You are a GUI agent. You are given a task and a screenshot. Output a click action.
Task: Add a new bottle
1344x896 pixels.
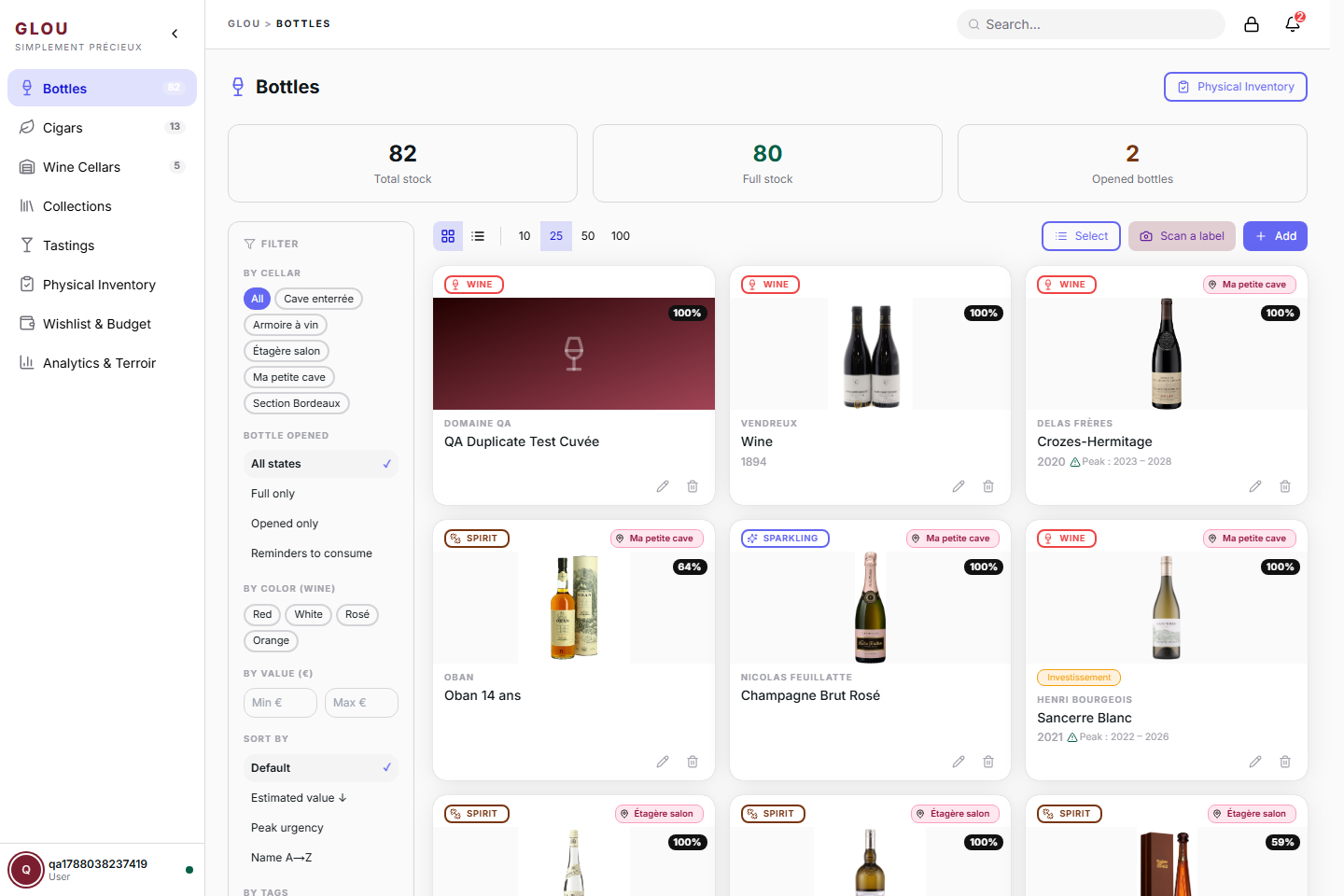(x=1275, y=236)
